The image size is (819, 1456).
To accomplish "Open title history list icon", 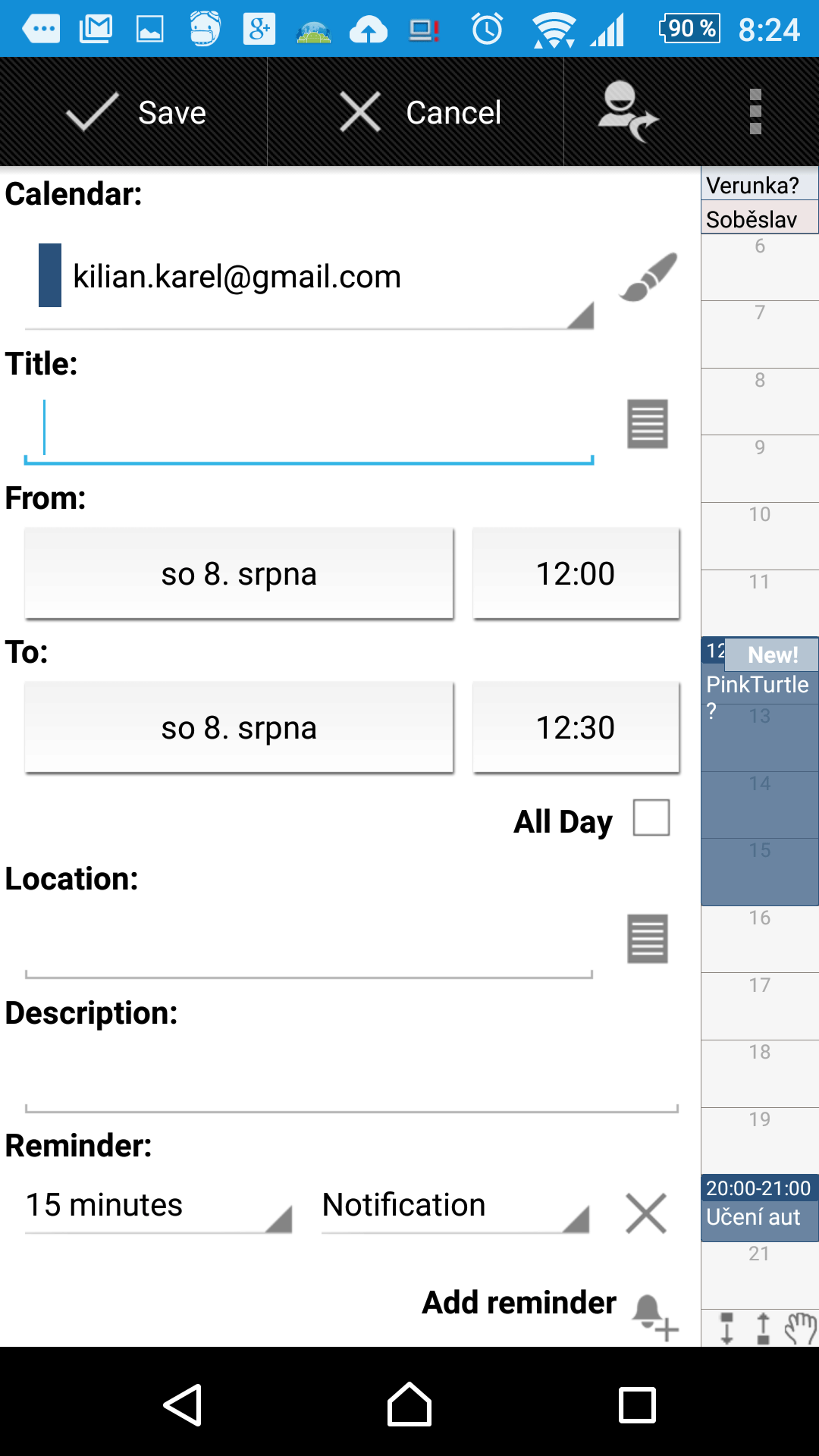I will click(648, 424).
